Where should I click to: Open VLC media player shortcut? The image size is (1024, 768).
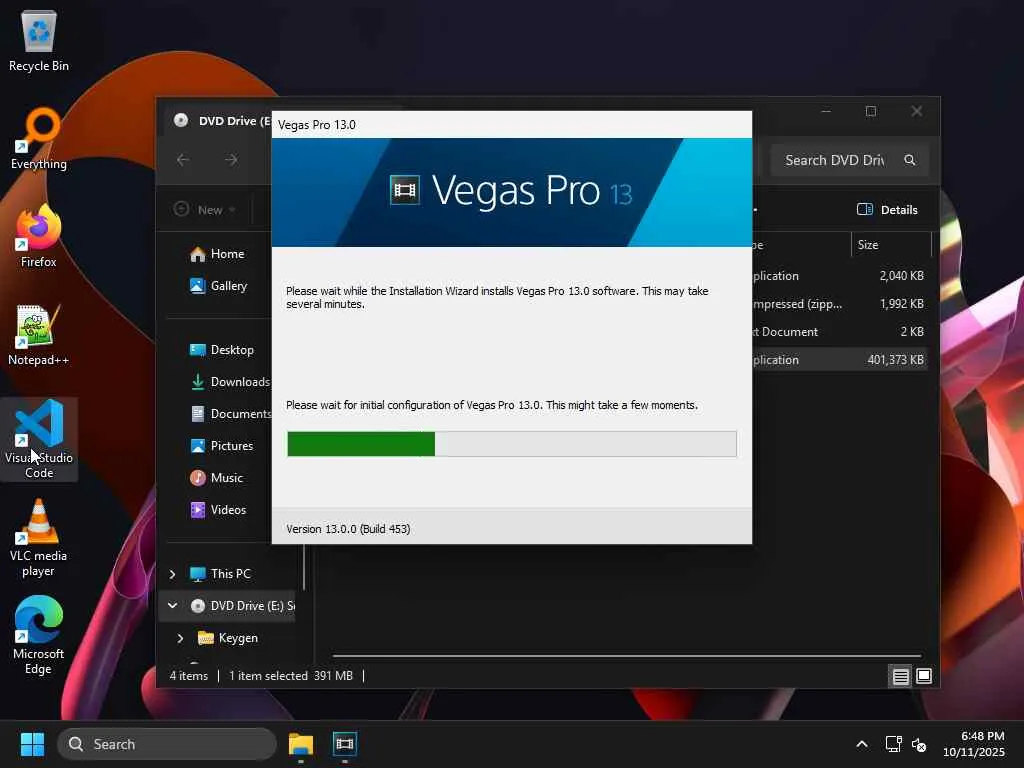pos(39,538)
